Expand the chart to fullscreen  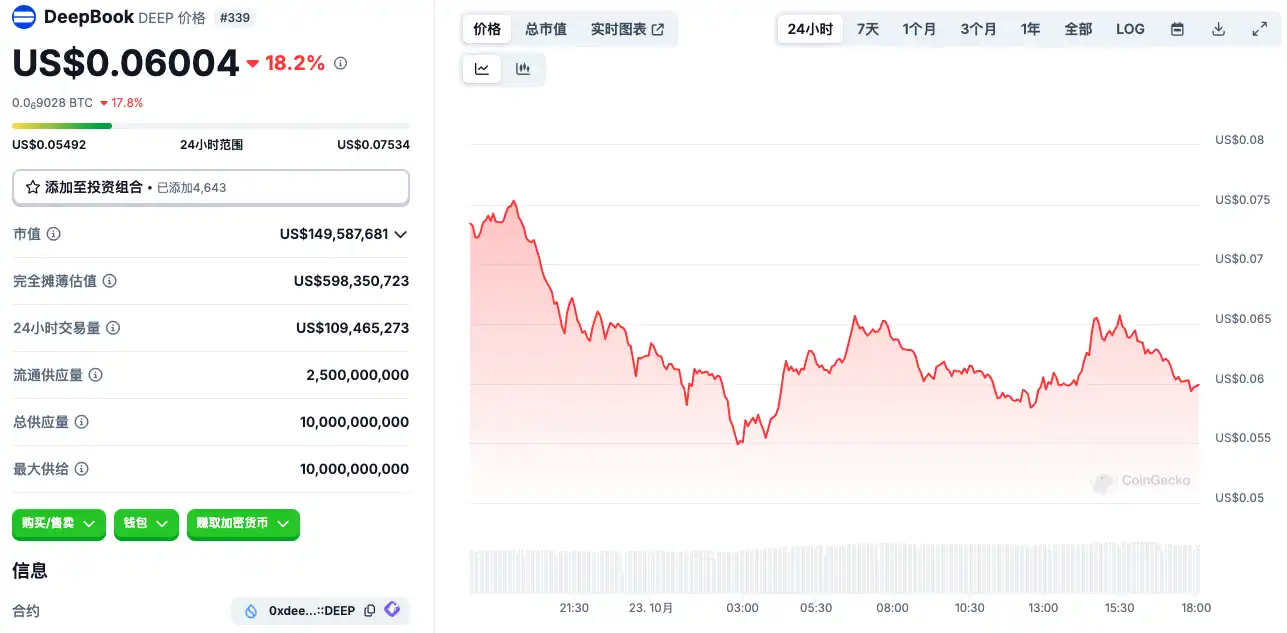pyautogui.click(x=1259, y=29)
